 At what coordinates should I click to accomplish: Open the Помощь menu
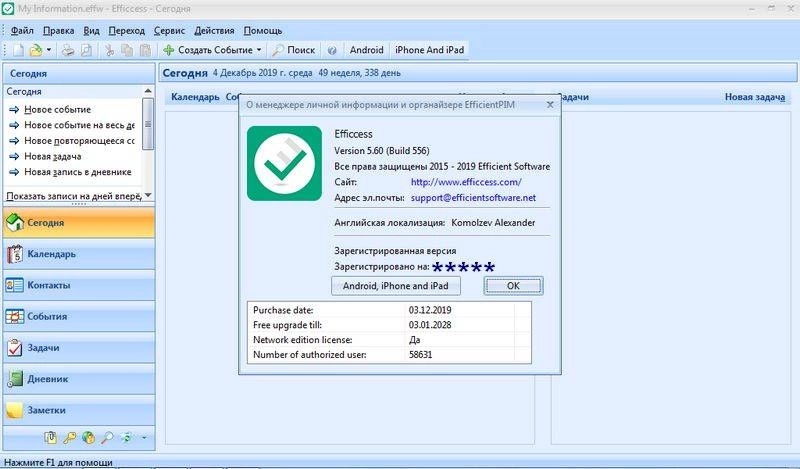pyautogui.click(x=263, y=31)
